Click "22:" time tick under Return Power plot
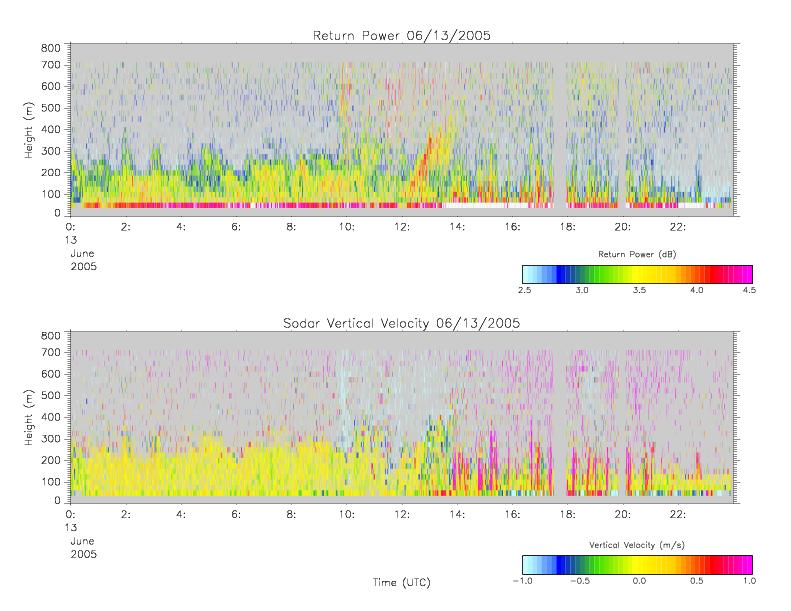791x611 pixels. 677,227
